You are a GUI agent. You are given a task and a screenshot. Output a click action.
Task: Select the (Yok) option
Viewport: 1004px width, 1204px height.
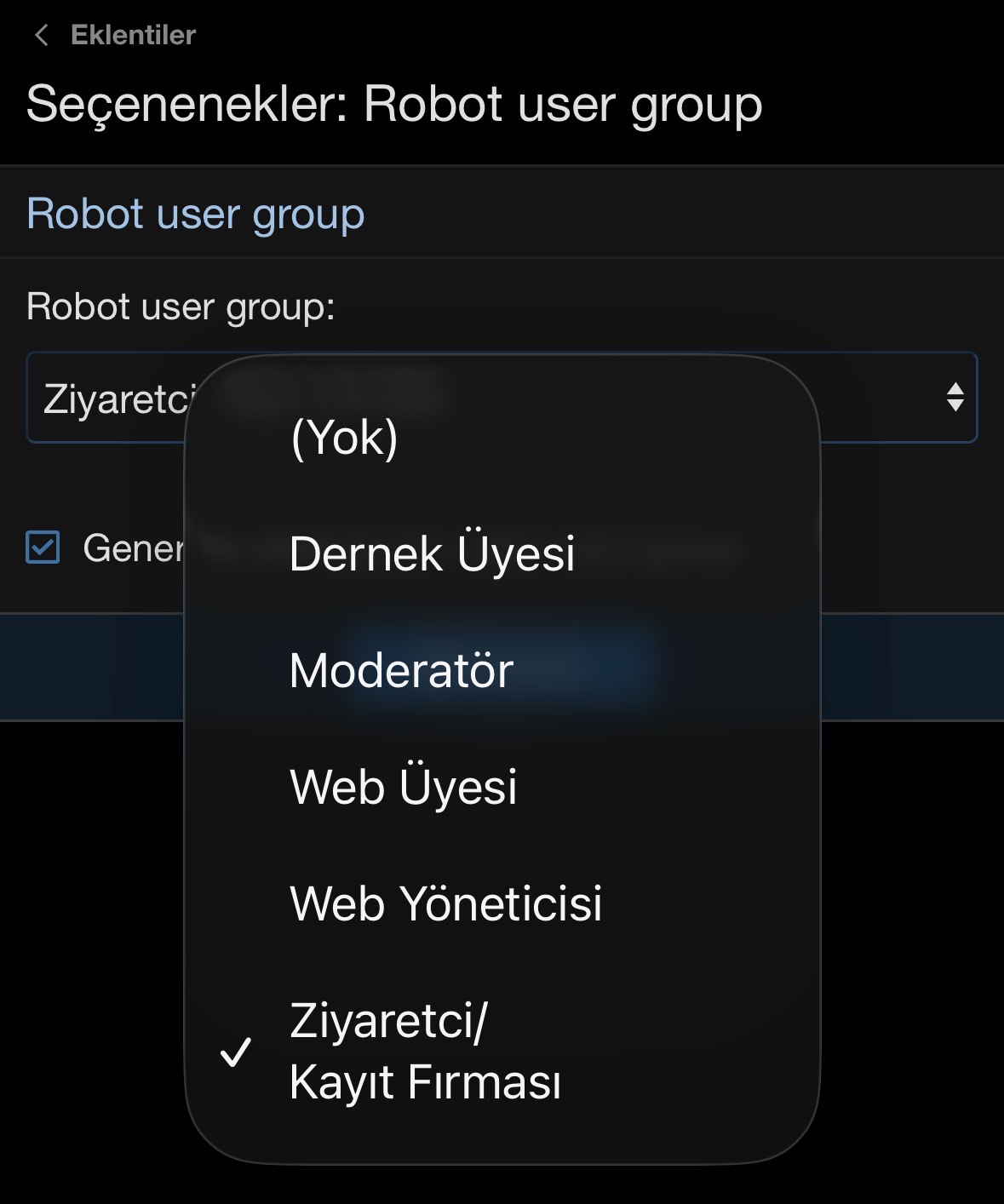344,438
